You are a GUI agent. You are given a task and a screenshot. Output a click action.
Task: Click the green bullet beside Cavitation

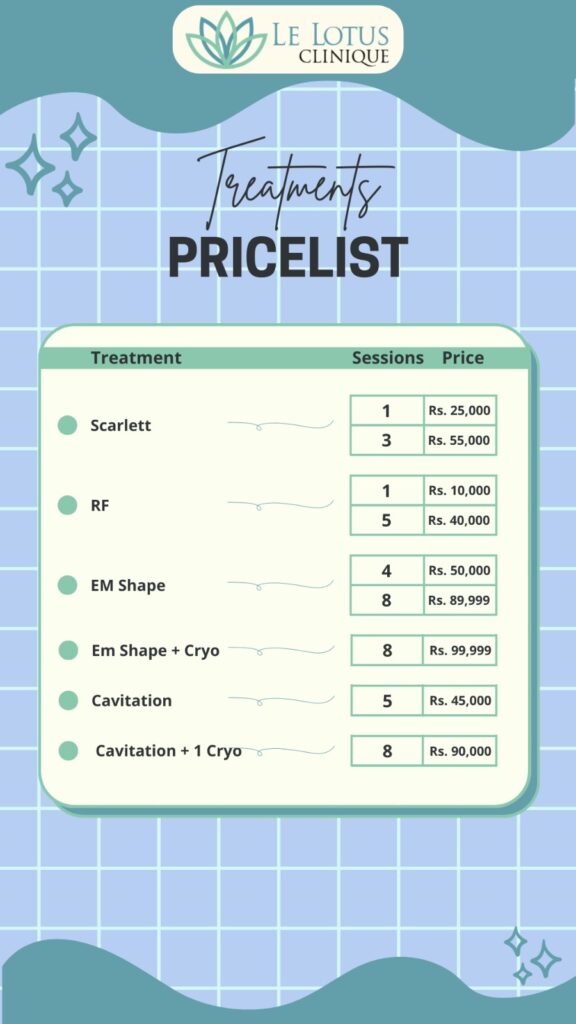click(68, 701)
